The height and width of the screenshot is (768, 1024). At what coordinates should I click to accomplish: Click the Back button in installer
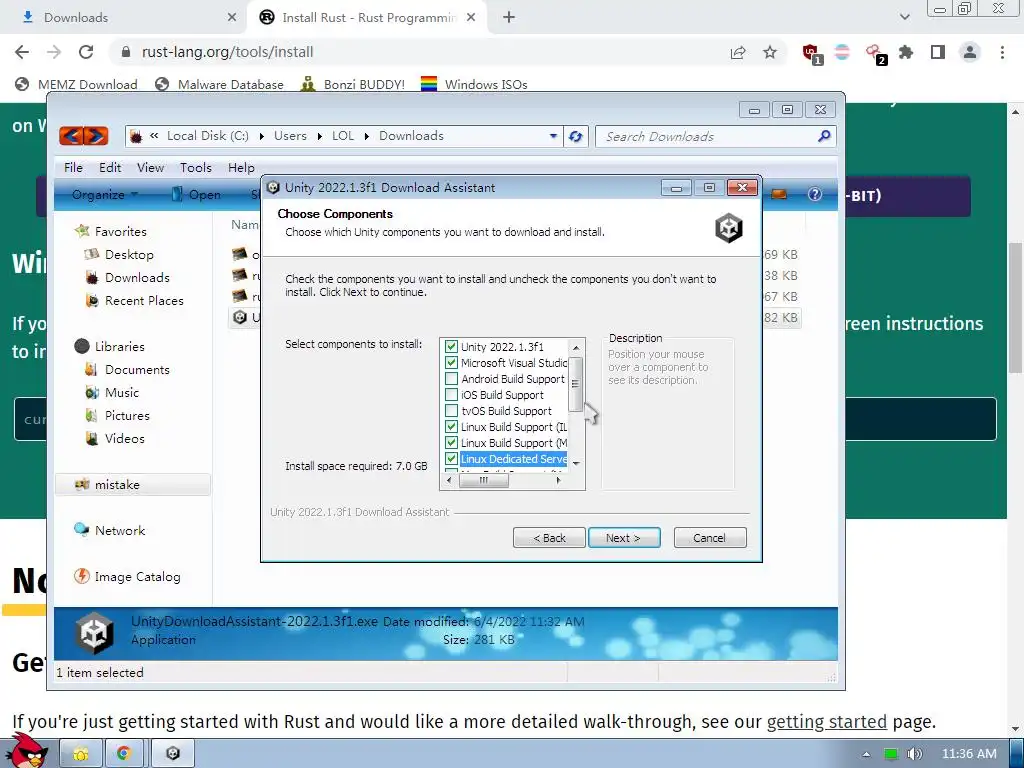[x=549, y=537]
